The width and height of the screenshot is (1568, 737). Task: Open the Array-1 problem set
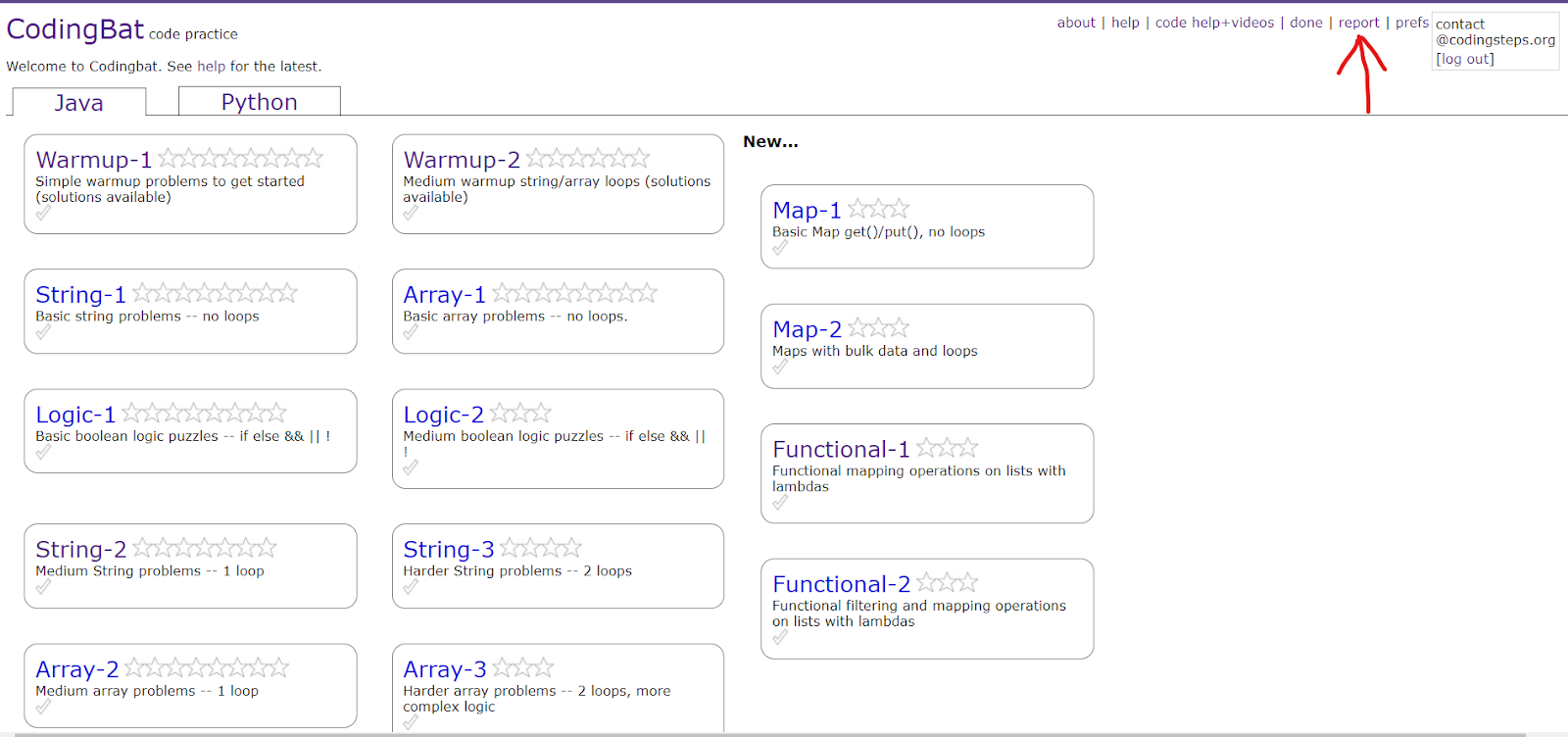[445, 295]
